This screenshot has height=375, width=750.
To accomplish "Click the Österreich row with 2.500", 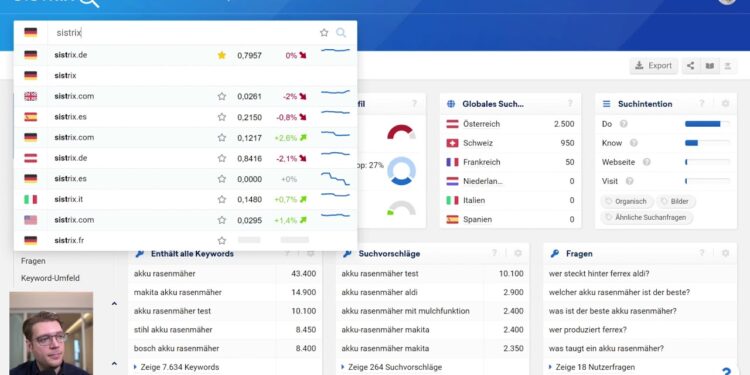I will click(510, 124).
